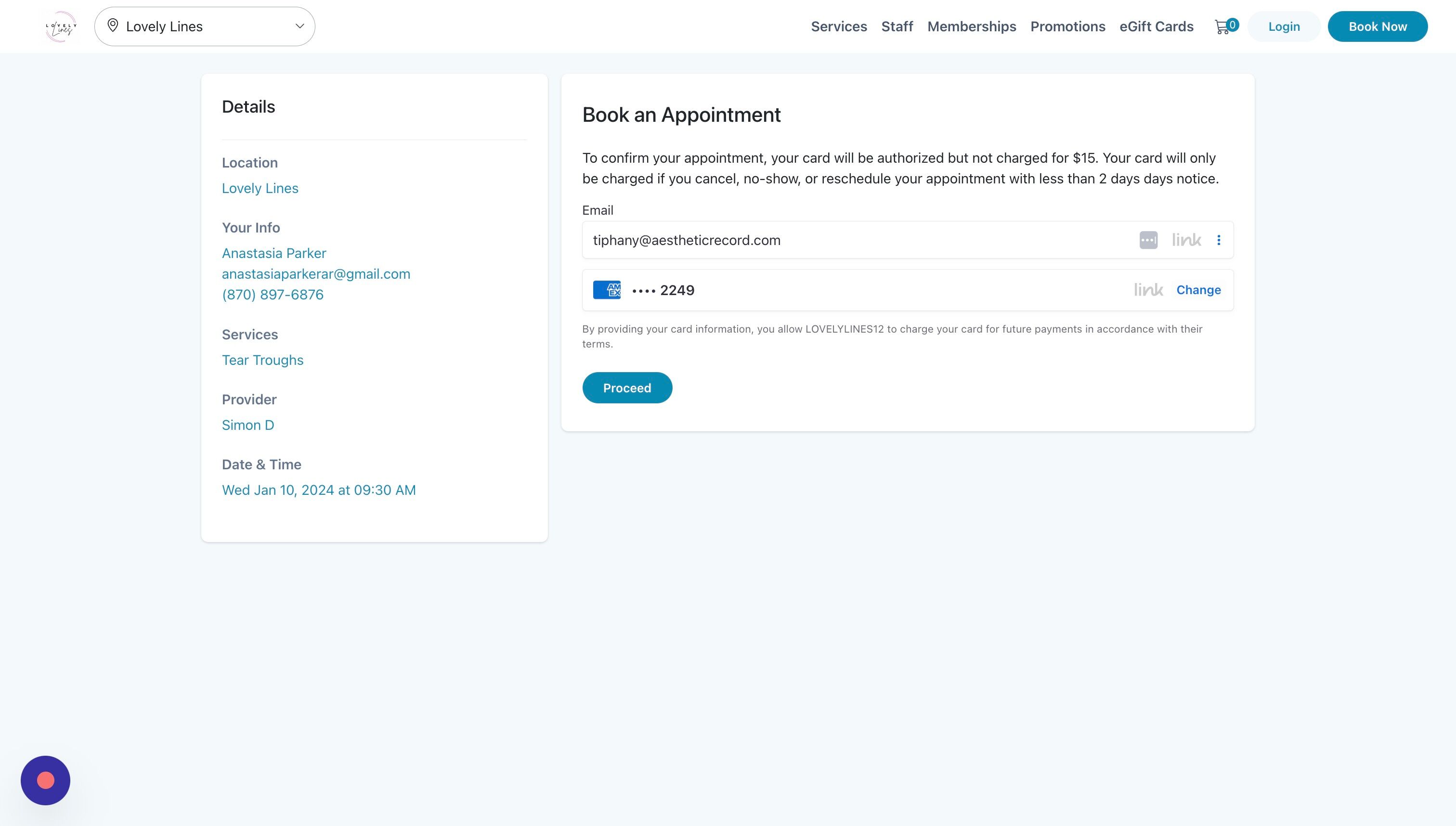
Task: View the Promotions page
Action: (x=1067, y=26)
